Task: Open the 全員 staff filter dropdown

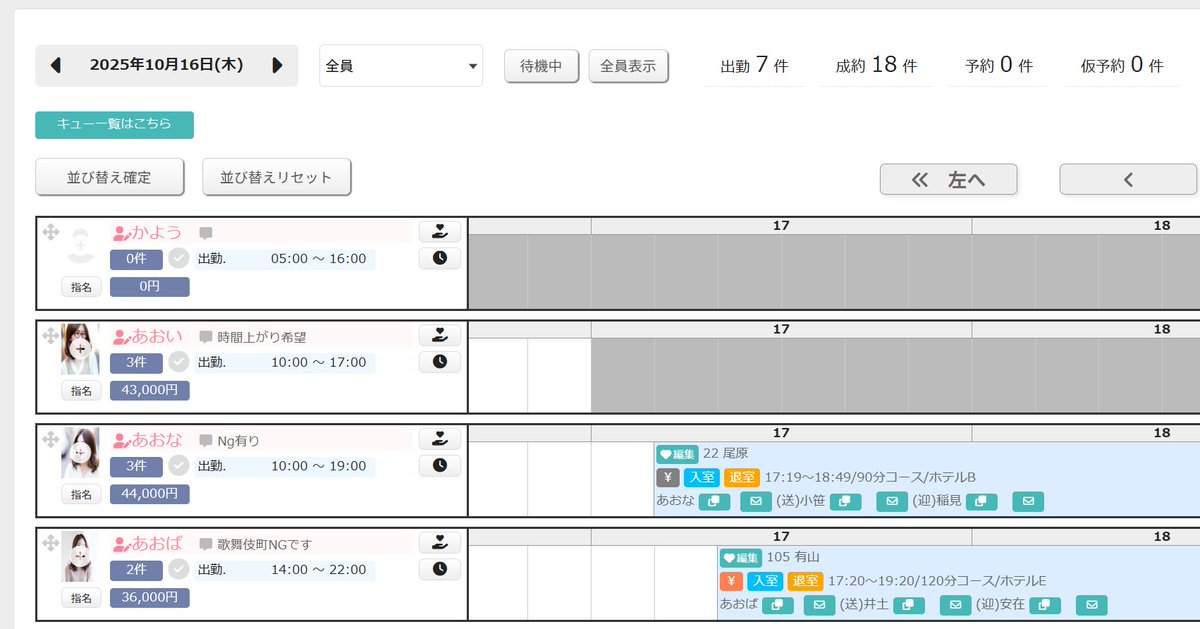Action: tap(401, 66)
